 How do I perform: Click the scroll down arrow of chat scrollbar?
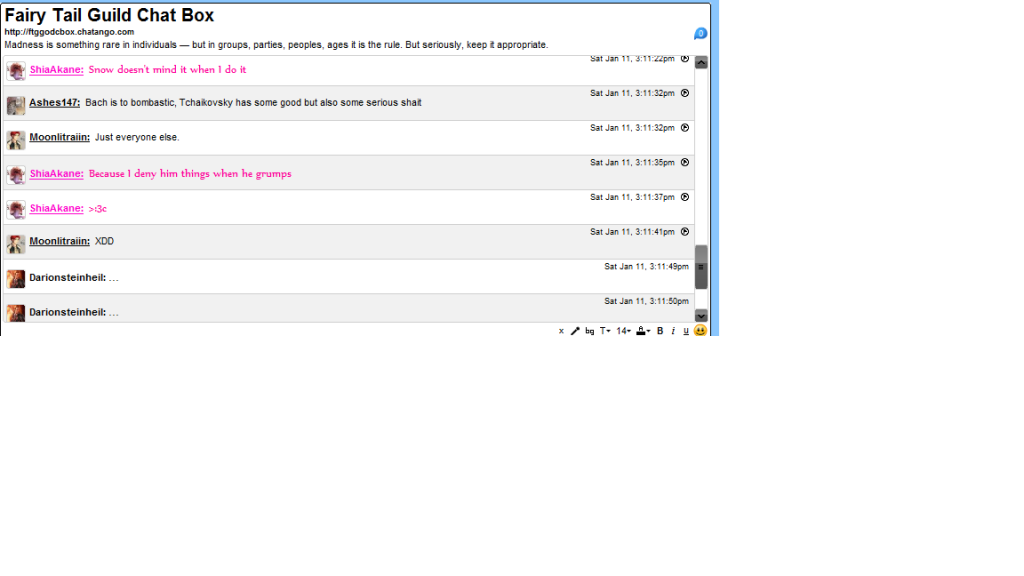[701, 316]
